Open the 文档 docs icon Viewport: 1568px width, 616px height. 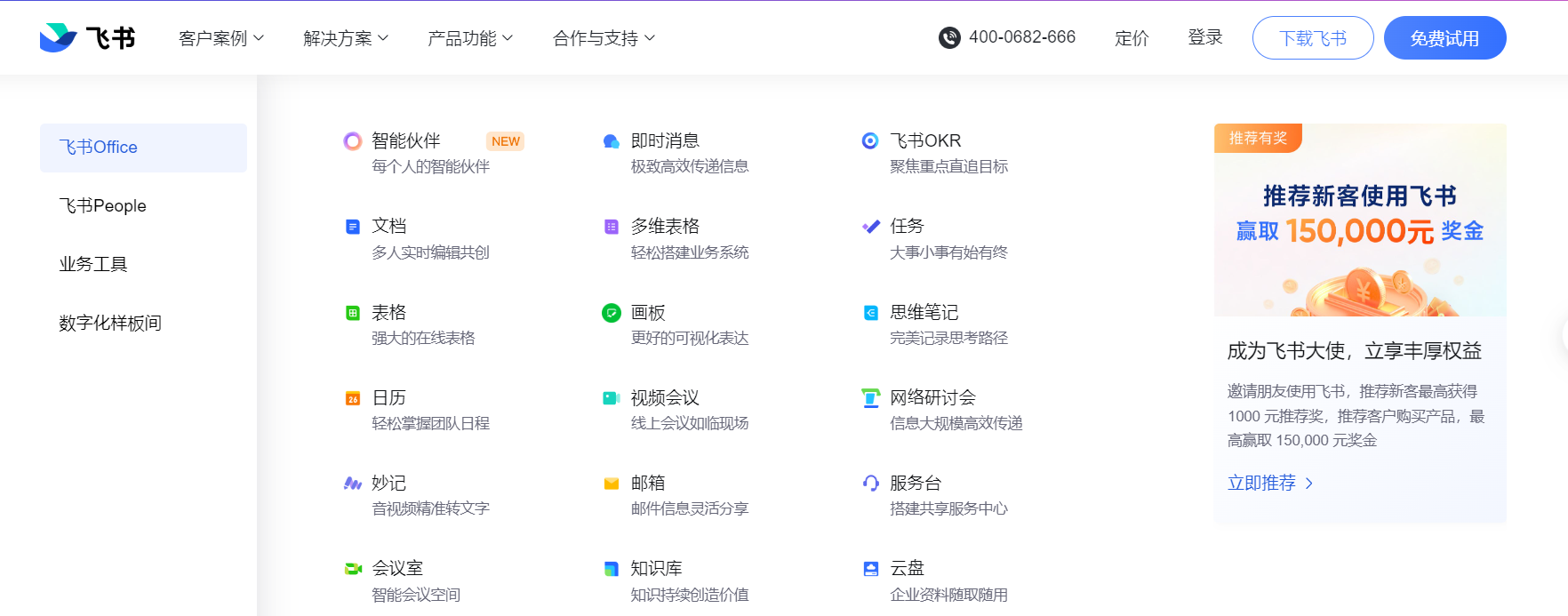pyautogui.click(x=353, y=227)
